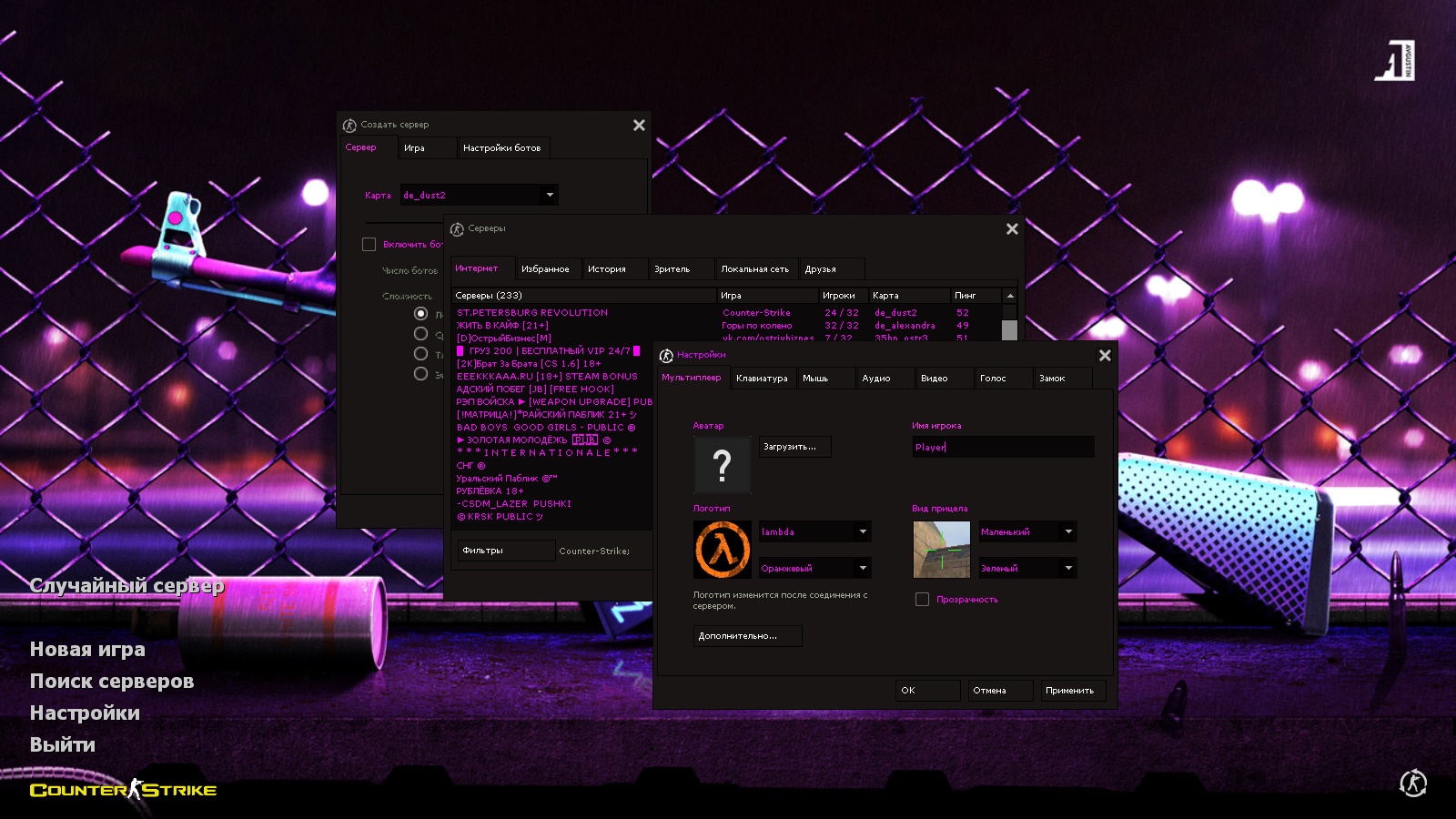Close the Настройки settings window
Viewport: 1456px width, 819px height.
1105,356
